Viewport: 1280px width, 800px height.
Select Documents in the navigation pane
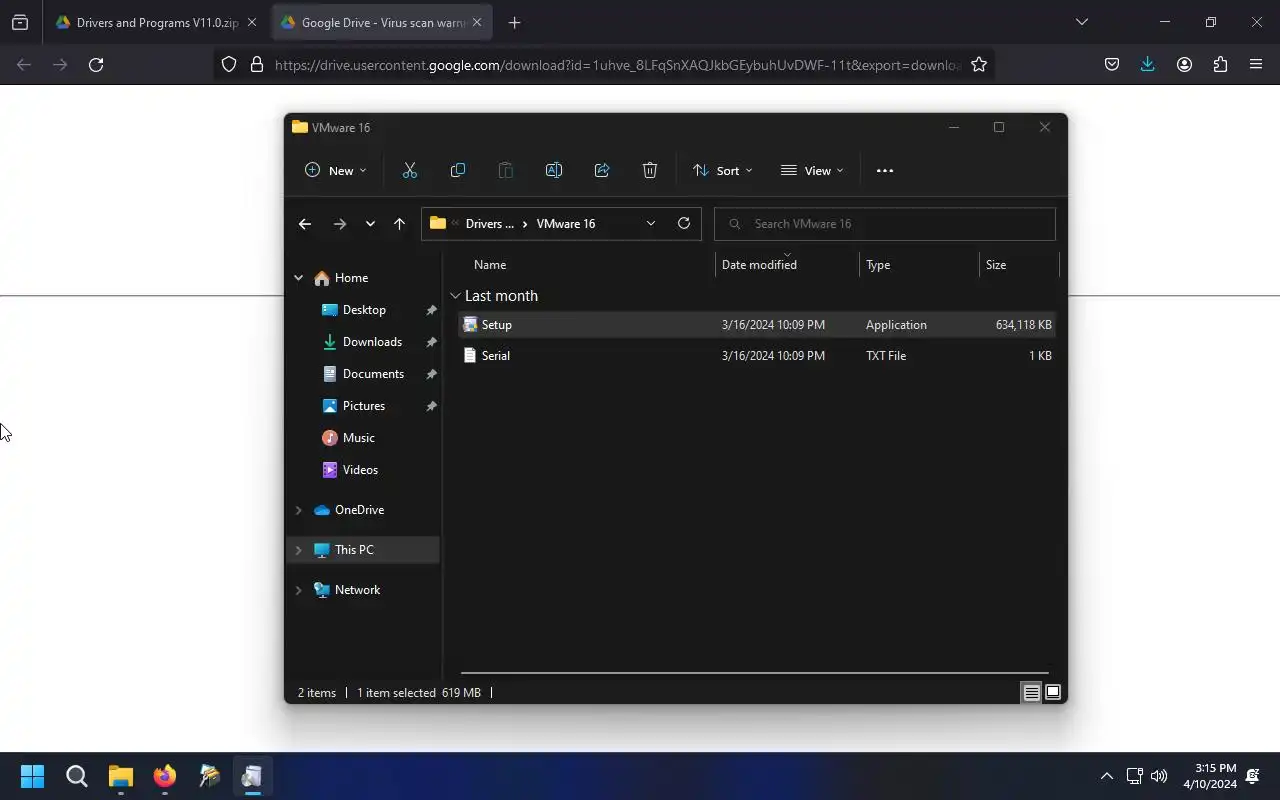364,374
